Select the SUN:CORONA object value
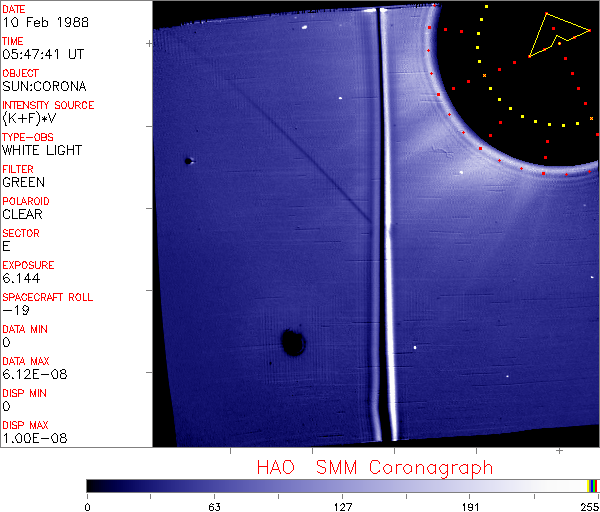Viewport: 600px width, 512px height. click(x=44, y=86)
